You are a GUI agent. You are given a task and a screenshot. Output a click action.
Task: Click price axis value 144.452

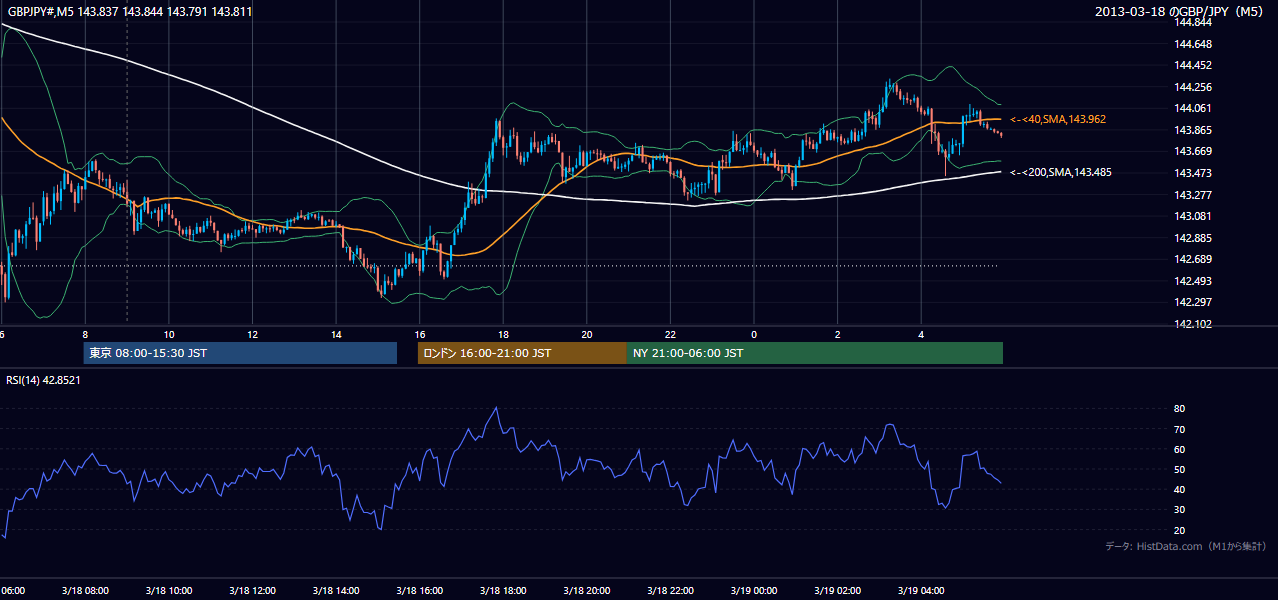coord(1194,66)
